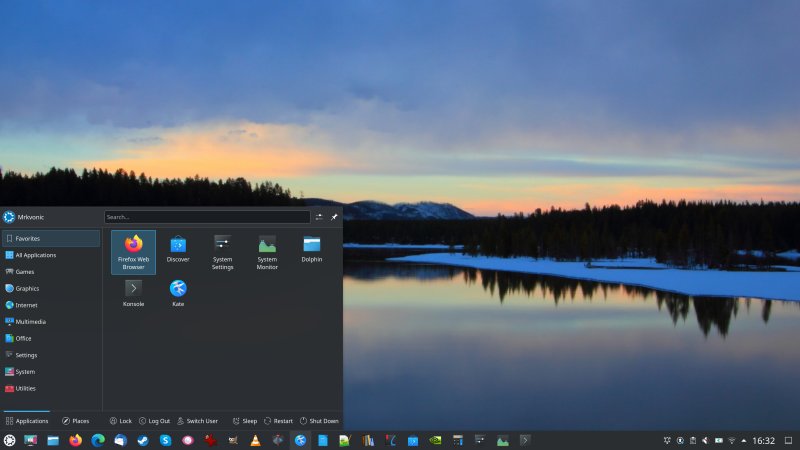
Task: Open Kate editor from Favorites grid
Action: (178, 293)
